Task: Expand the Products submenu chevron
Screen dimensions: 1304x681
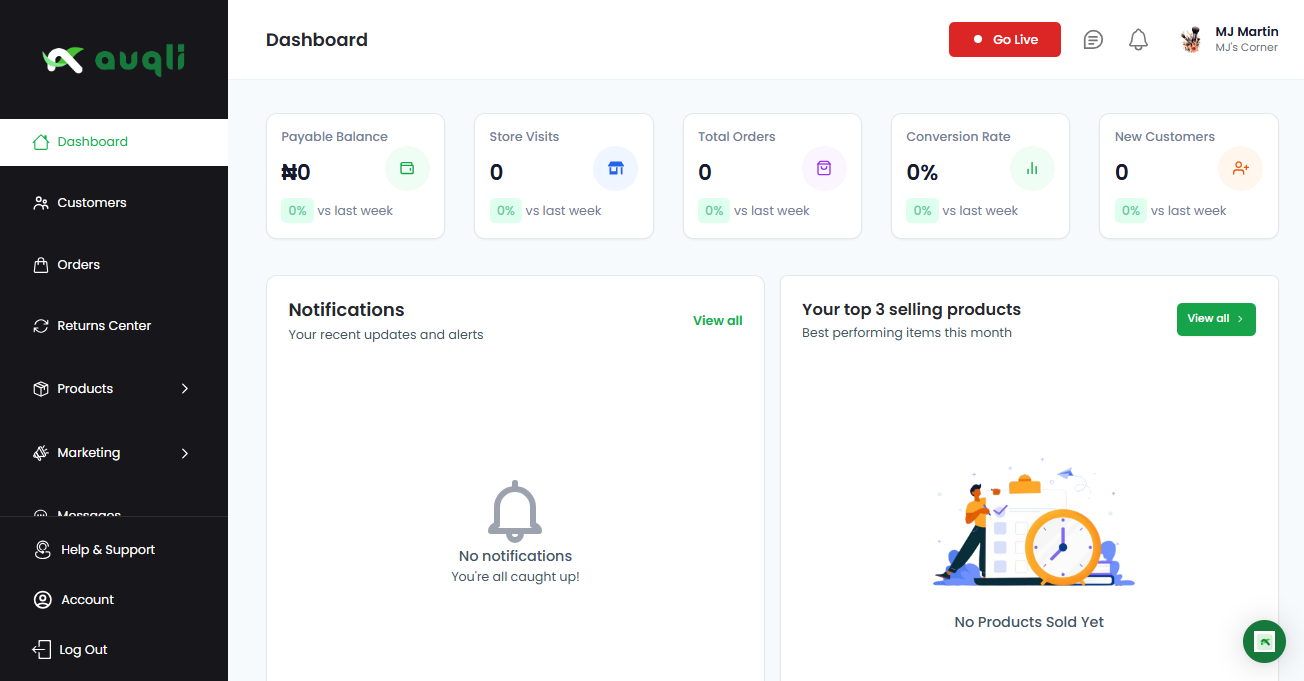Action: pos(185,389)
